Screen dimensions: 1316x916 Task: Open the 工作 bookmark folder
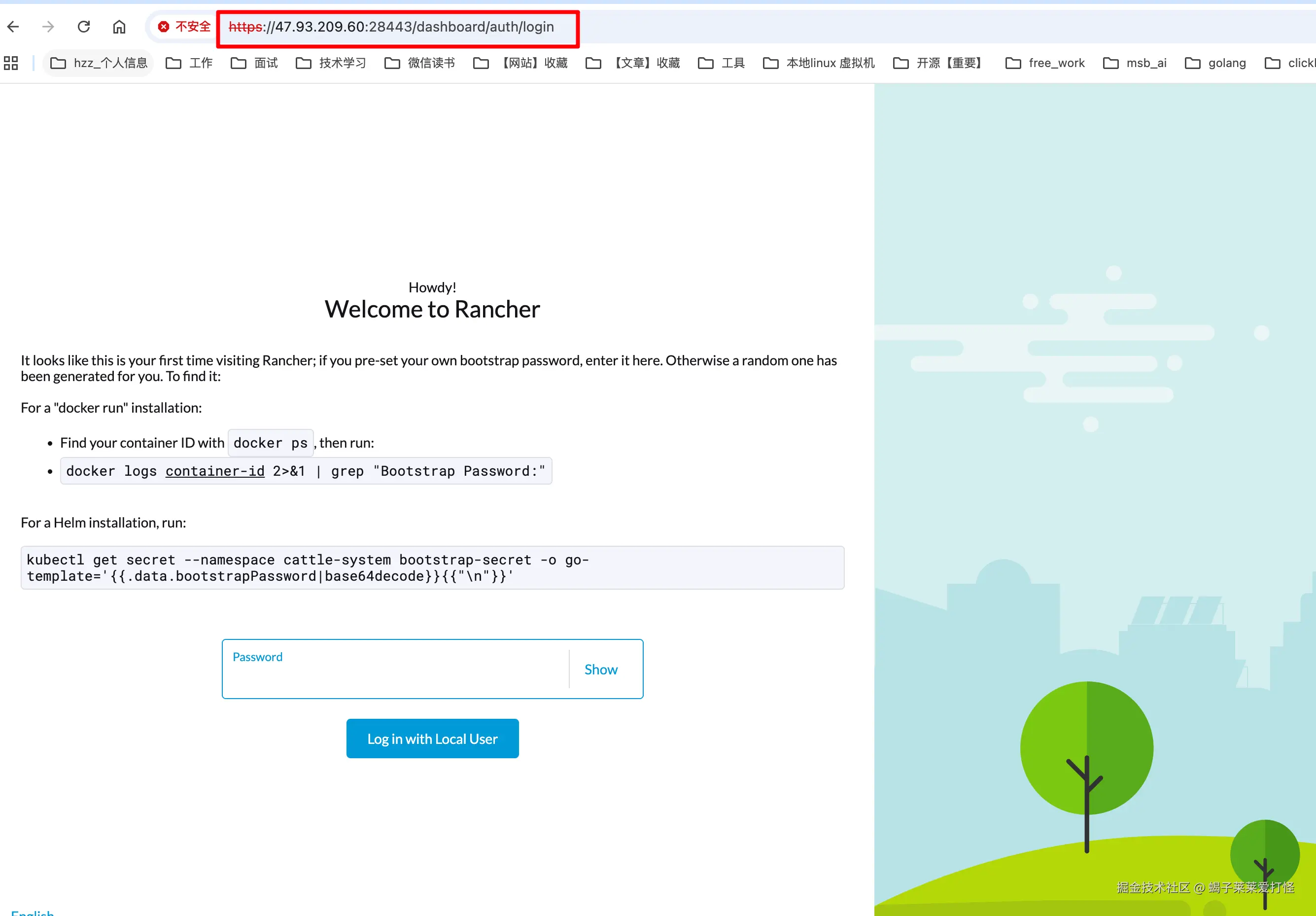pyautogui.click(x=189, y=63)
